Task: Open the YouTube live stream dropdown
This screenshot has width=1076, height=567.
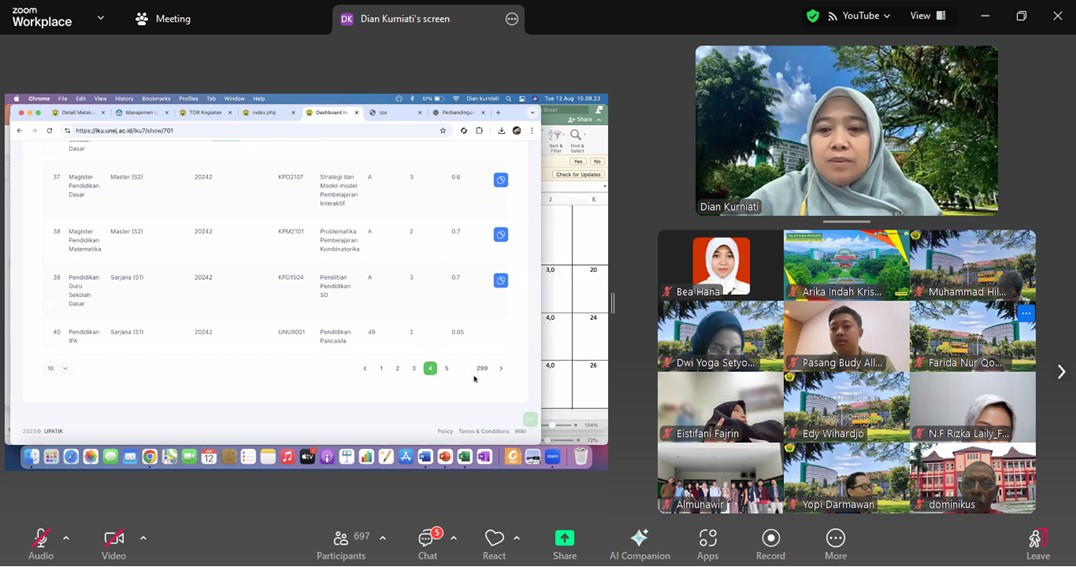Action: click(x=859, y=16)
